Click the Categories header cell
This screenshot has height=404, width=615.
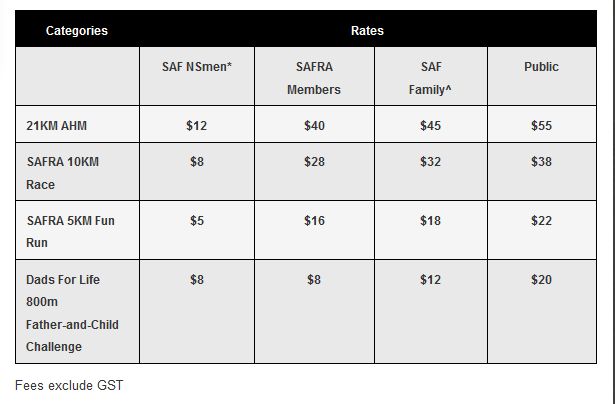(76, 31)
